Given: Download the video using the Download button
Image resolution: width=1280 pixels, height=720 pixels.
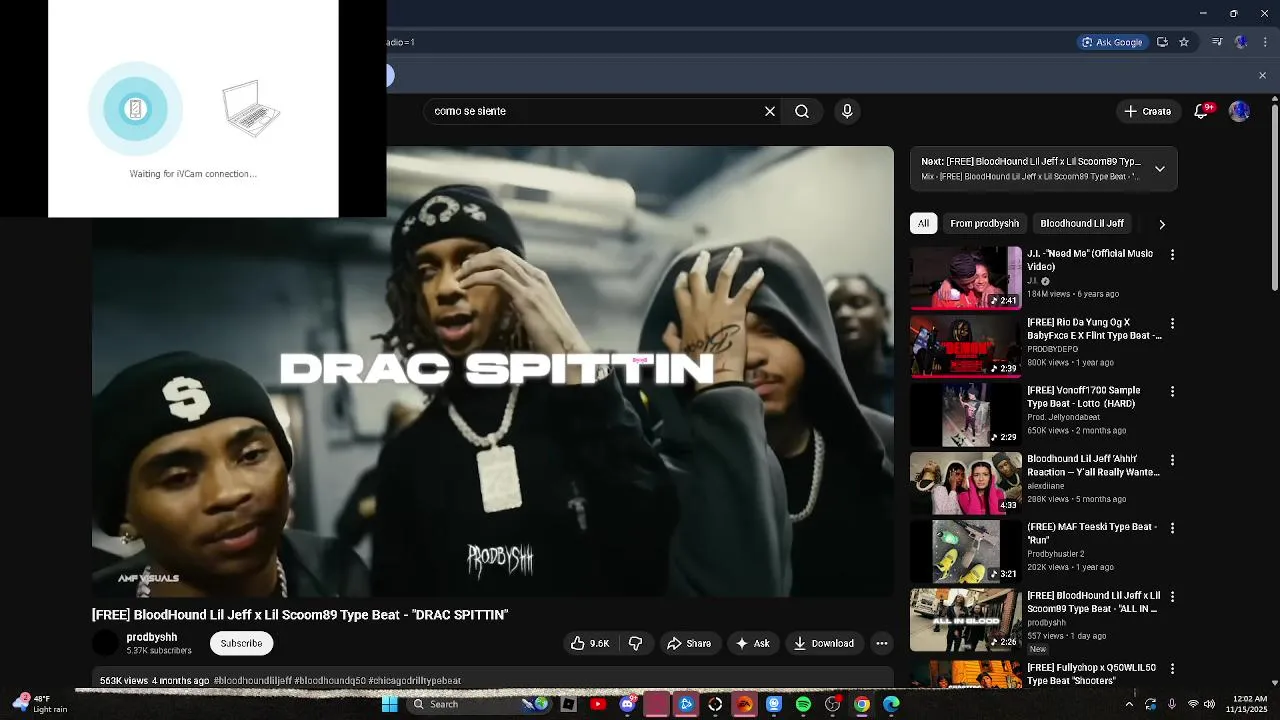Looking at the screenshot, I should (824, 643).
